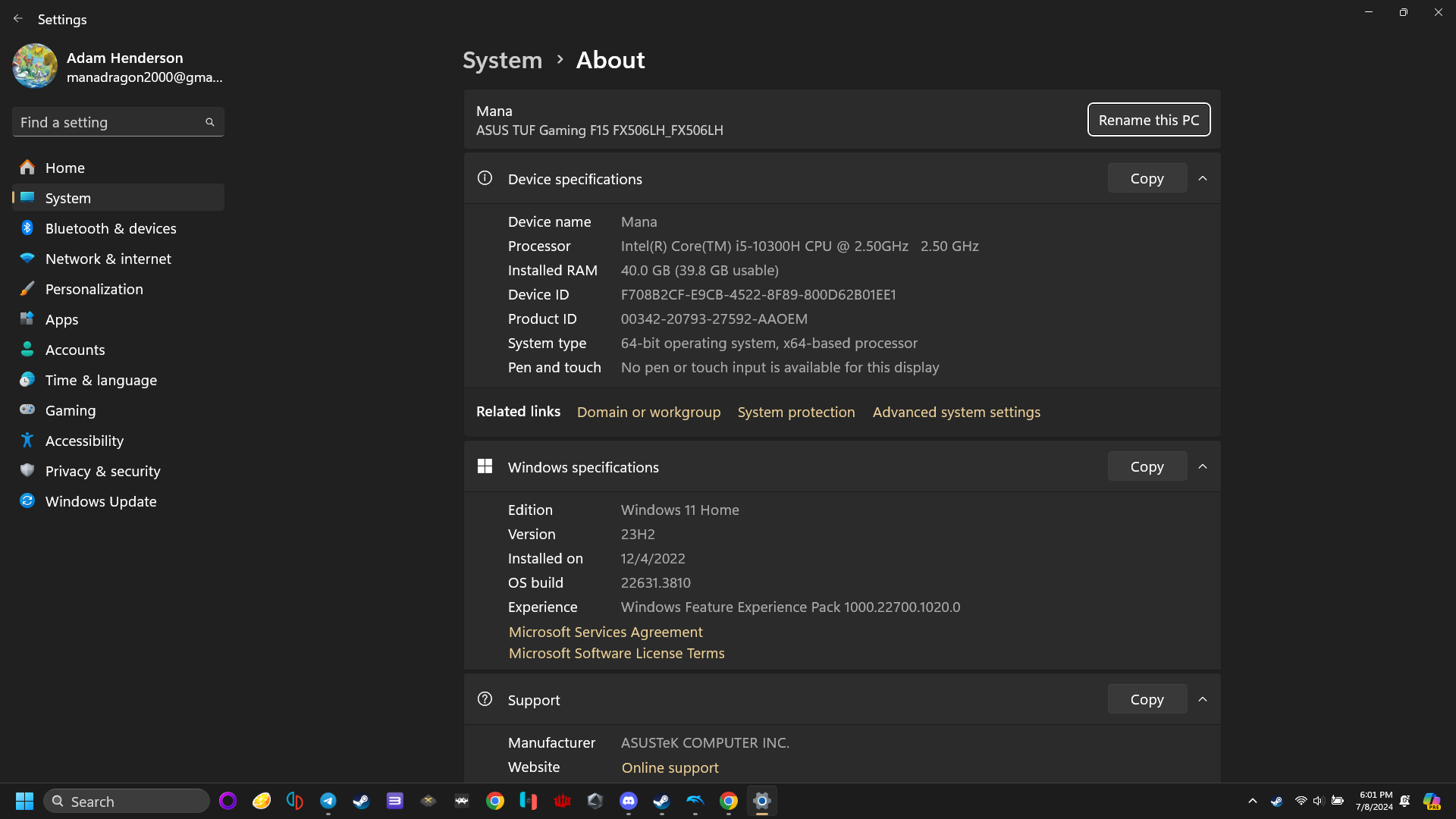The height and width of the screenshot is (819, 1456).
Task: Click the back arrow in Settings
Action: pyautogui.click(x=18, y=19)
